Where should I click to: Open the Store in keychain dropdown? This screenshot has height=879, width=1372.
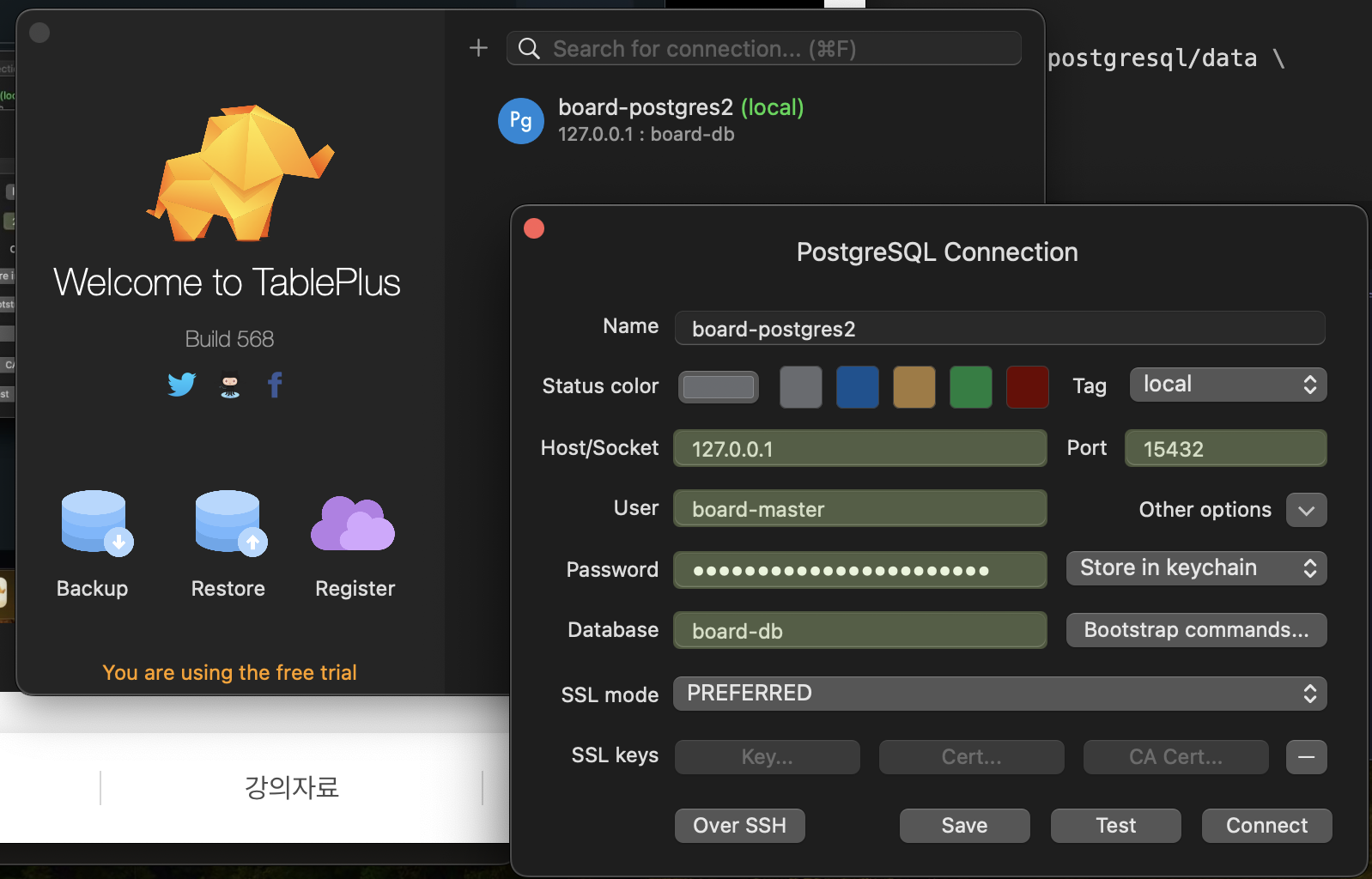pos(1197,568)
